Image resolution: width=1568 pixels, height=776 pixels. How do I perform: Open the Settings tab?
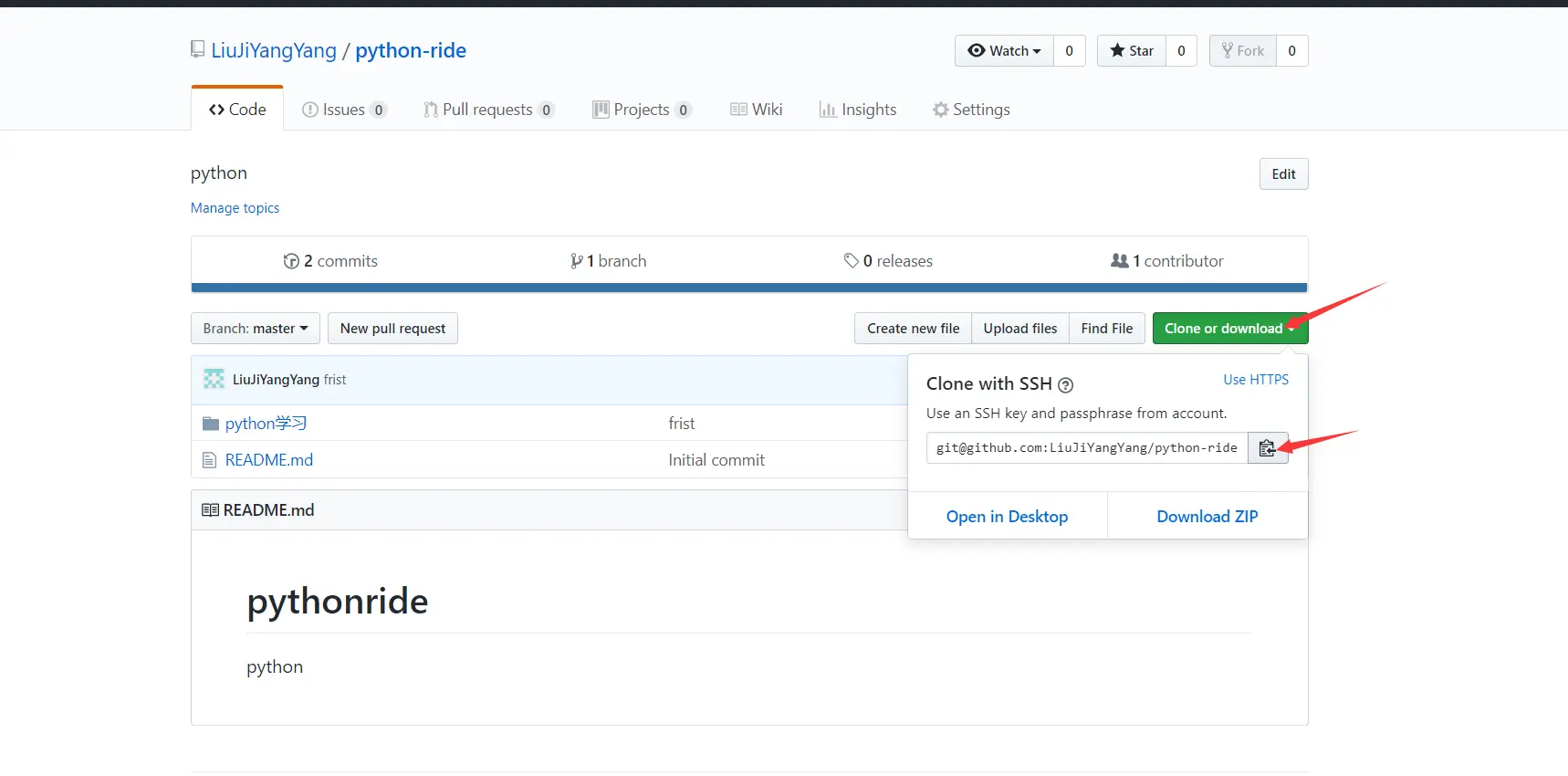point(971,110)
